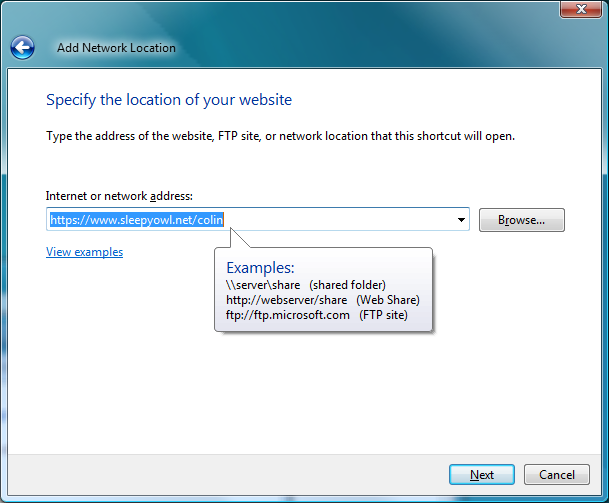Click the Type the address instruction sentence
Image resolution: width=609 pixels, height=503 pixels.
point(280,136)
